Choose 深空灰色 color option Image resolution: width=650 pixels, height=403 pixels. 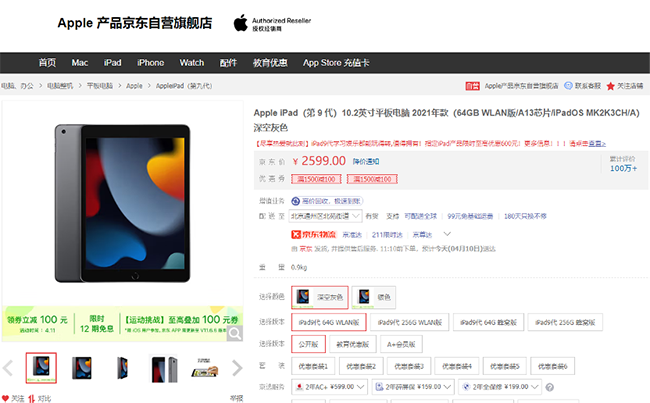point(320,297)
